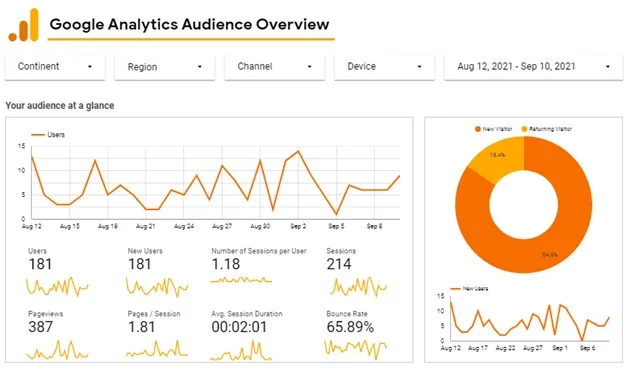Click the Google Analytics bar-chart logo
Image resolution: width=628 pixels, height=371 pixels.
click(24, 25)
